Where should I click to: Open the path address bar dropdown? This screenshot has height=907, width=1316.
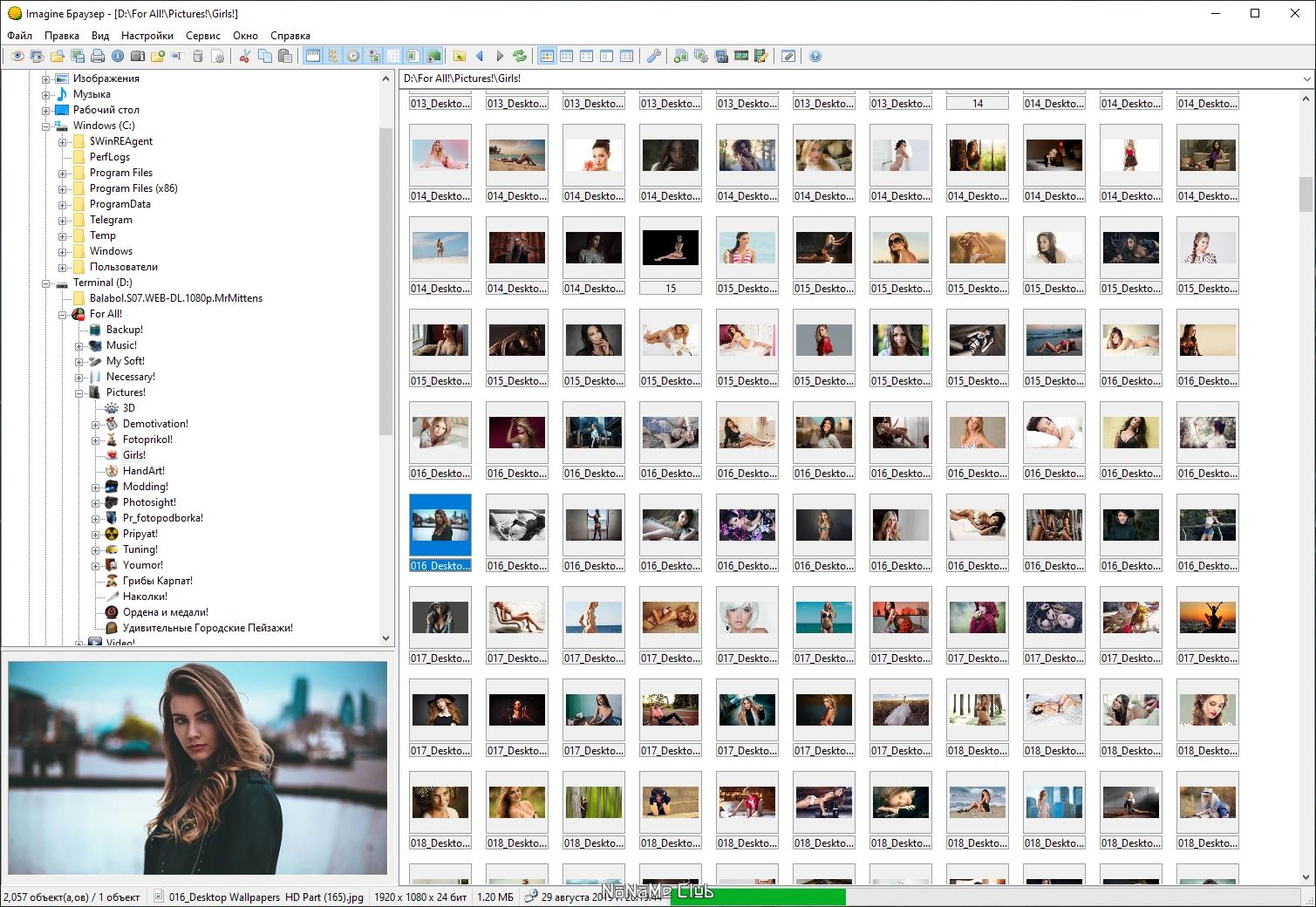click(x=1306, y=78)
